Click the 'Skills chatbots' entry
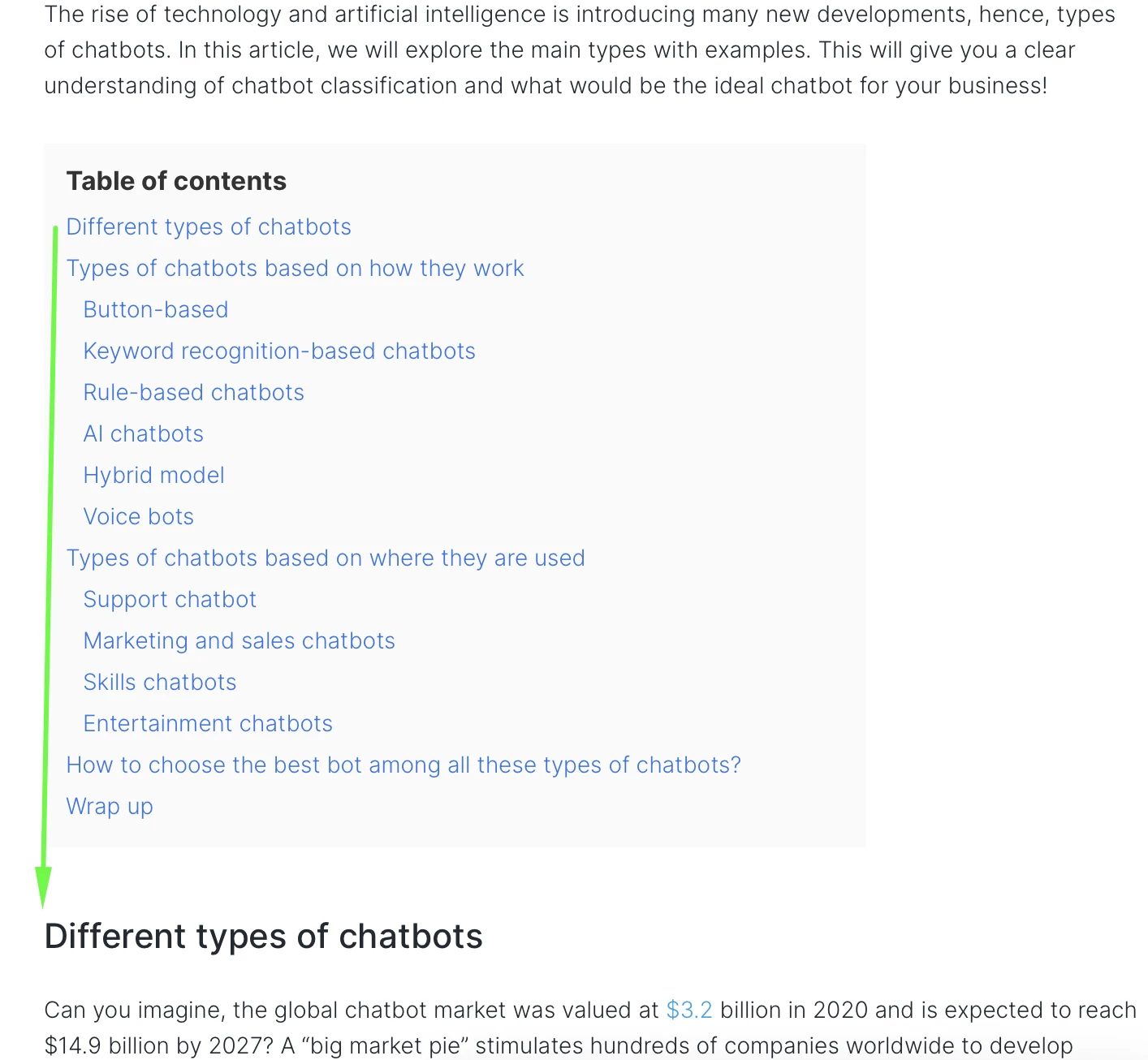This screenshot has height=1060, width=1148. 159,683
